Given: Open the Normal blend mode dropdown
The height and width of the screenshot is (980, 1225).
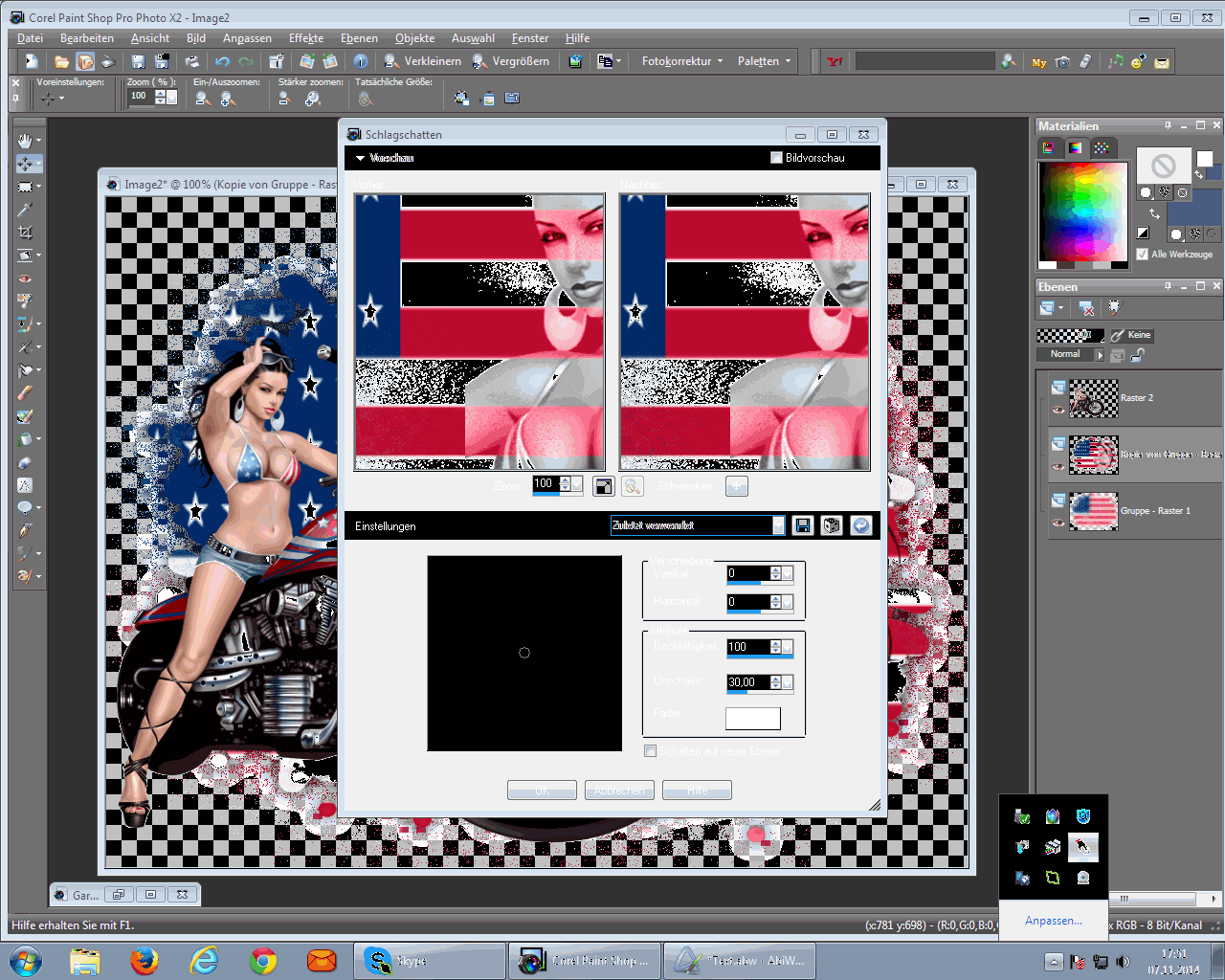Looking at the screenshot, I should 1100,354.
